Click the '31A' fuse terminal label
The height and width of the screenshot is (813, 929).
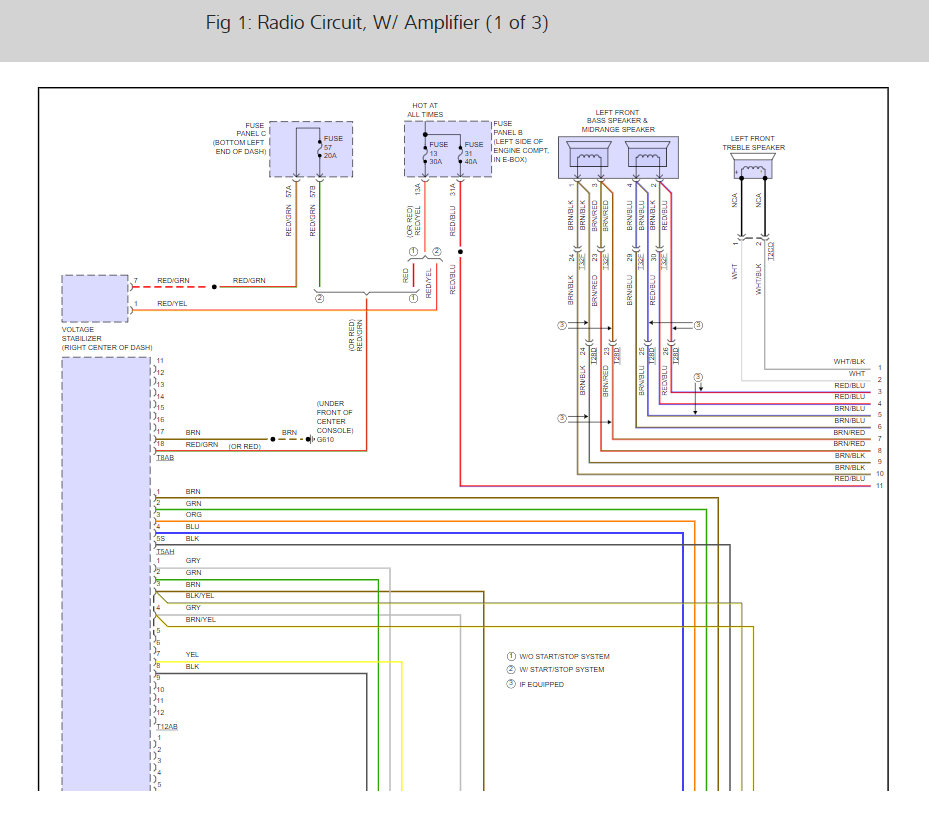(x=452, y=189)
